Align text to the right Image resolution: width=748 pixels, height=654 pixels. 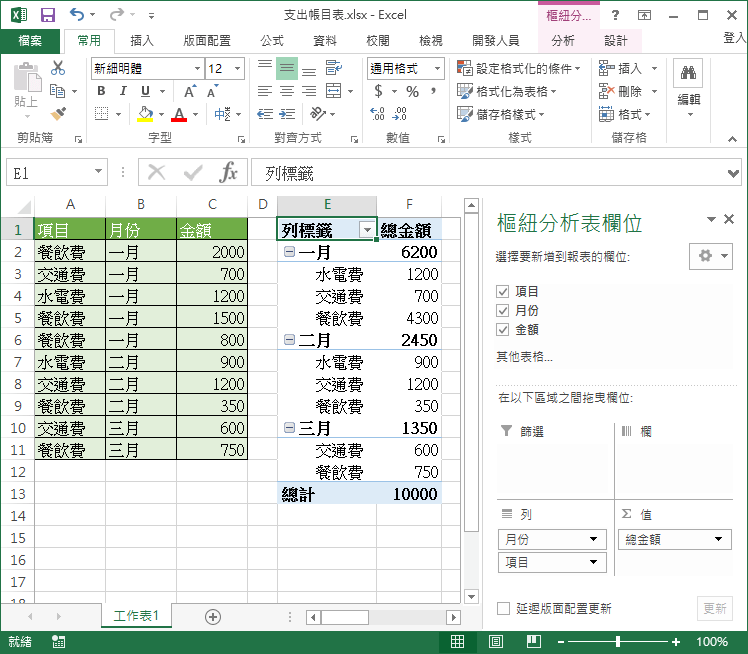tap(309, 91)
